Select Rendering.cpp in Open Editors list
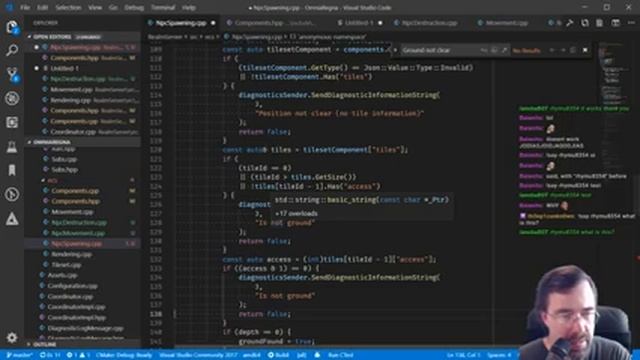 coord(82,100)
